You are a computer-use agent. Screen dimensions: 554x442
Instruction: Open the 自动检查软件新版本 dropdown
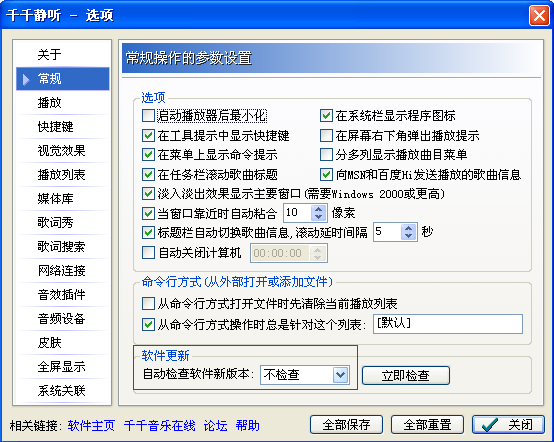coord(340,375)
